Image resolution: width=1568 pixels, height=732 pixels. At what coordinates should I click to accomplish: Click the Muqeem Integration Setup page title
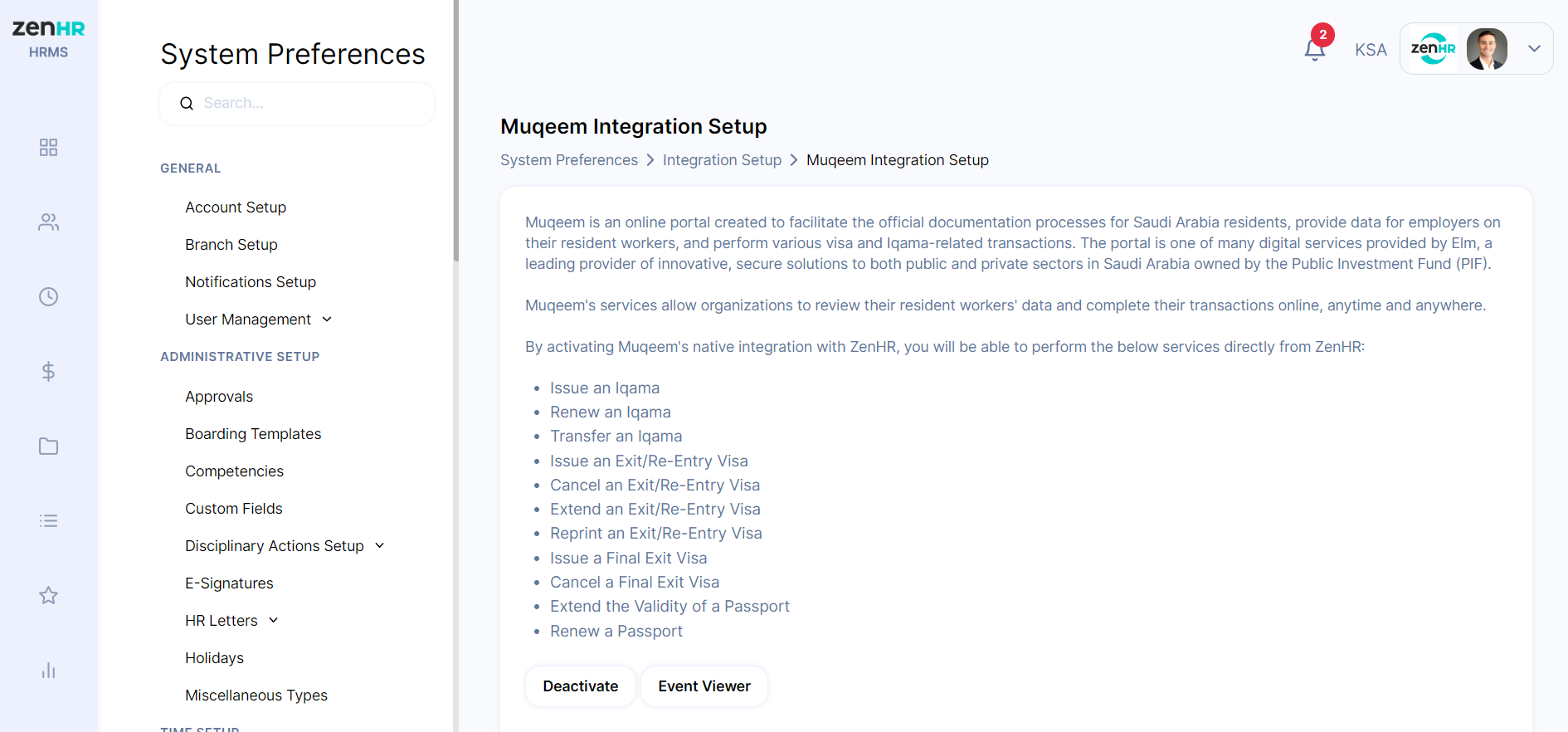click(634, 127)
